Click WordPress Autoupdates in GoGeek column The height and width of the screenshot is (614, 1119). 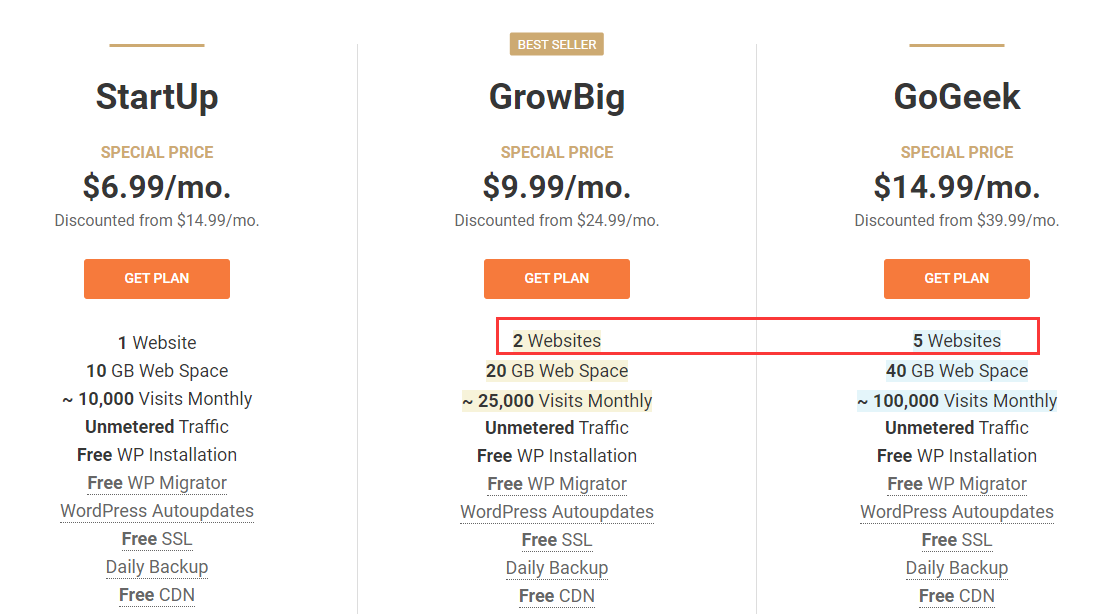coord(957,512)
